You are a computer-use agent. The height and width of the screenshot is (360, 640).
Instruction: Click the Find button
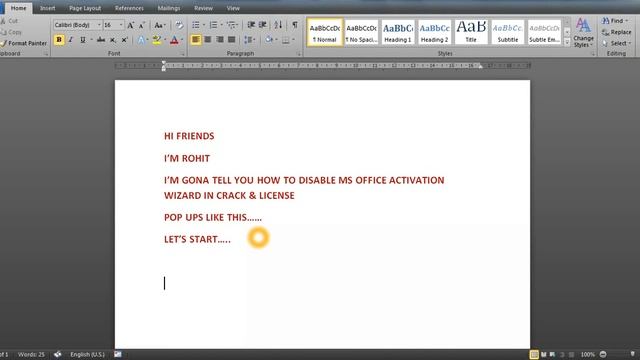[615, 21]
